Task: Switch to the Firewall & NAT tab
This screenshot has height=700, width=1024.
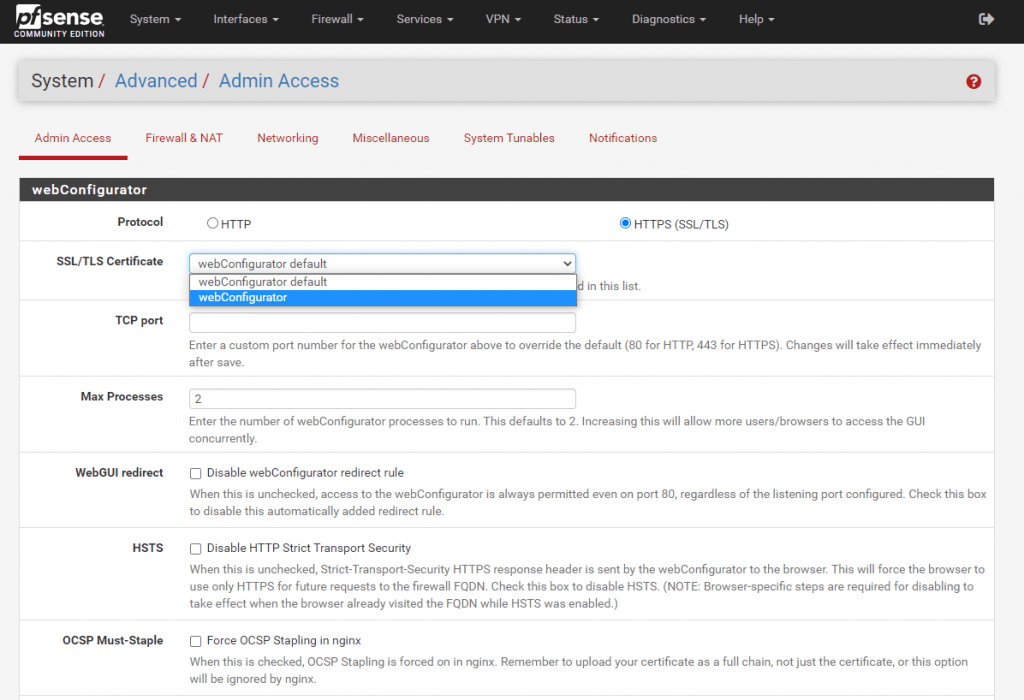Action: 184,138
